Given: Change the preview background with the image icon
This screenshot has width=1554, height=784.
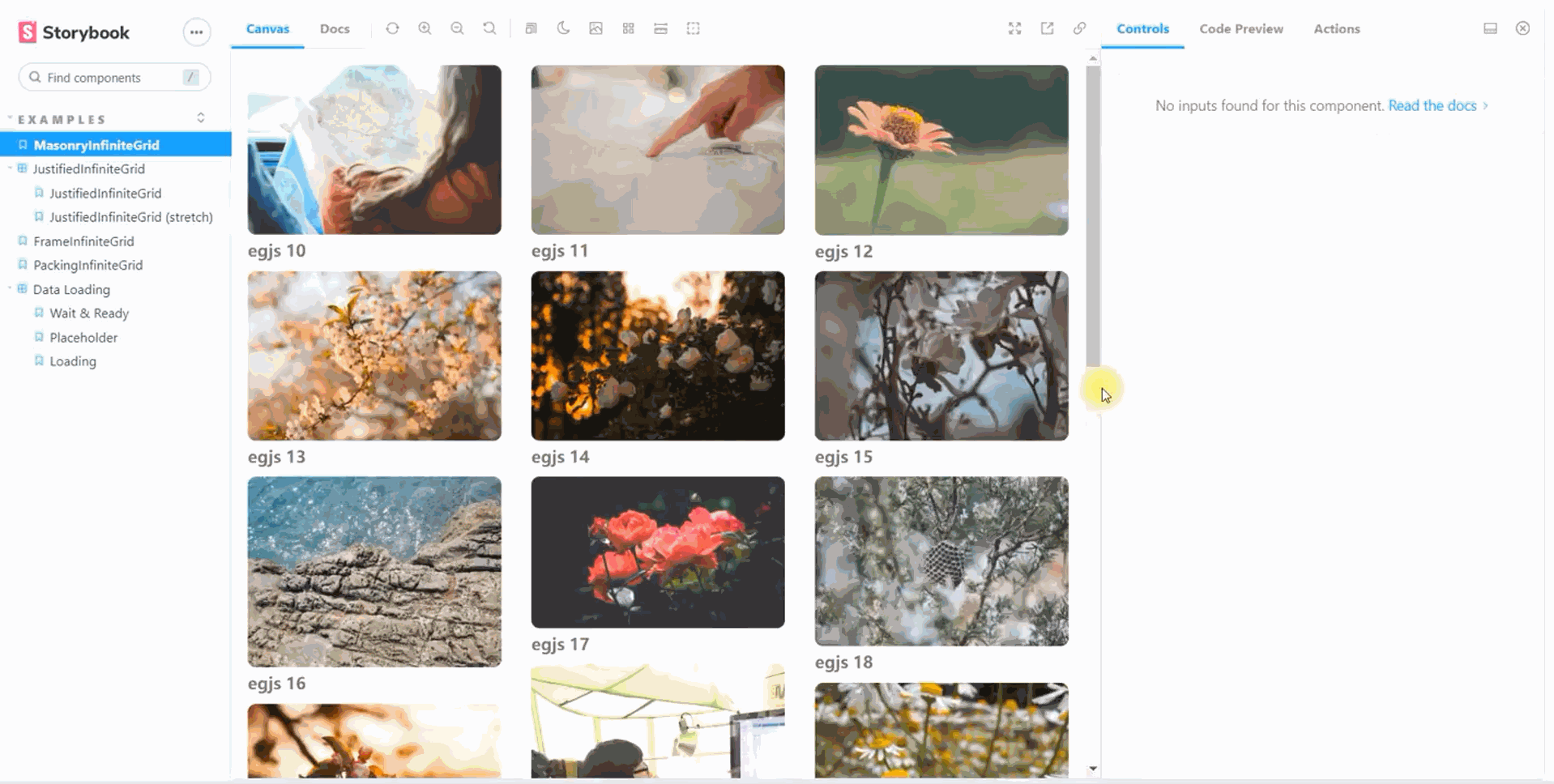Looking at the screenshot, I should tap(596, 28).
